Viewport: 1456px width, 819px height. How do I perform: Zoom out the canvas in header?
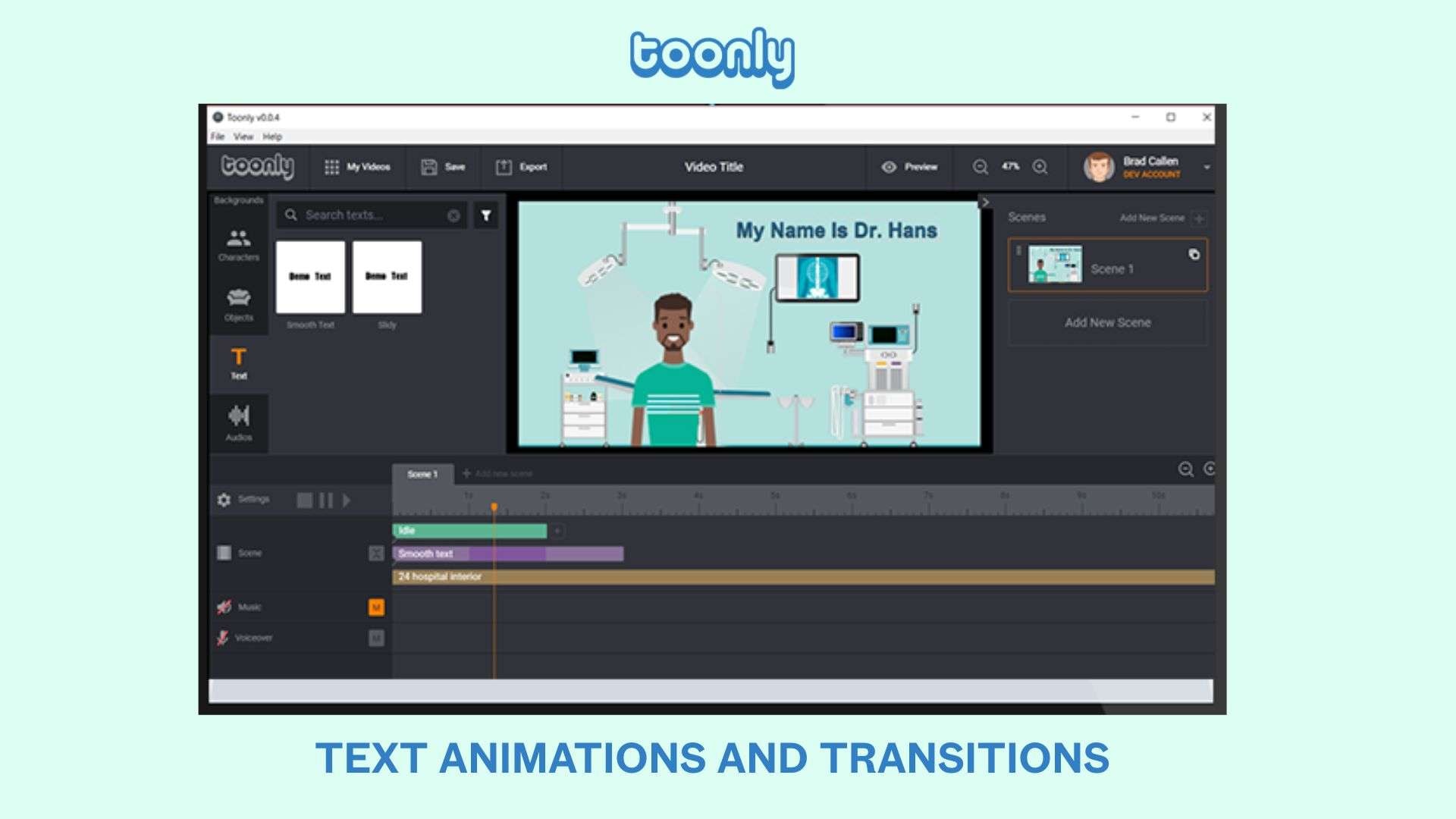click(x=981, y=167)
